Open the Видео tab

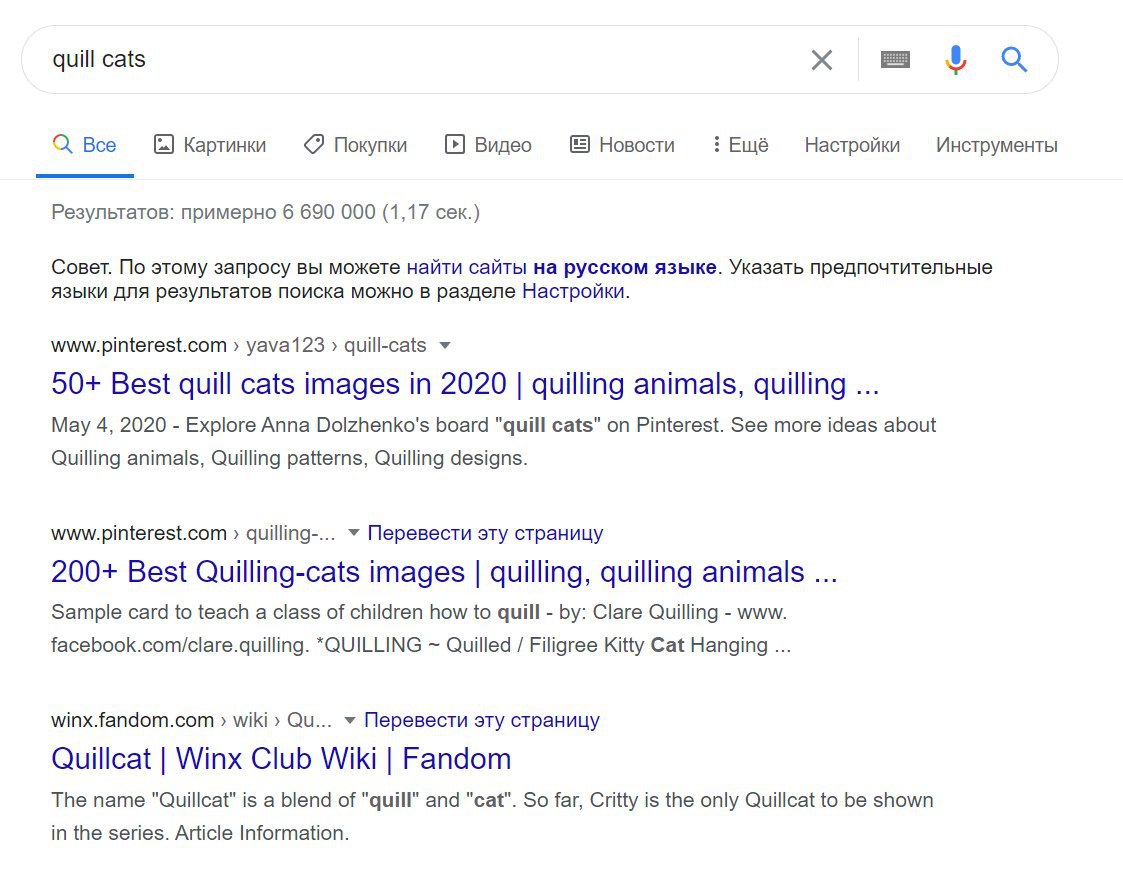tap(488, 145)
